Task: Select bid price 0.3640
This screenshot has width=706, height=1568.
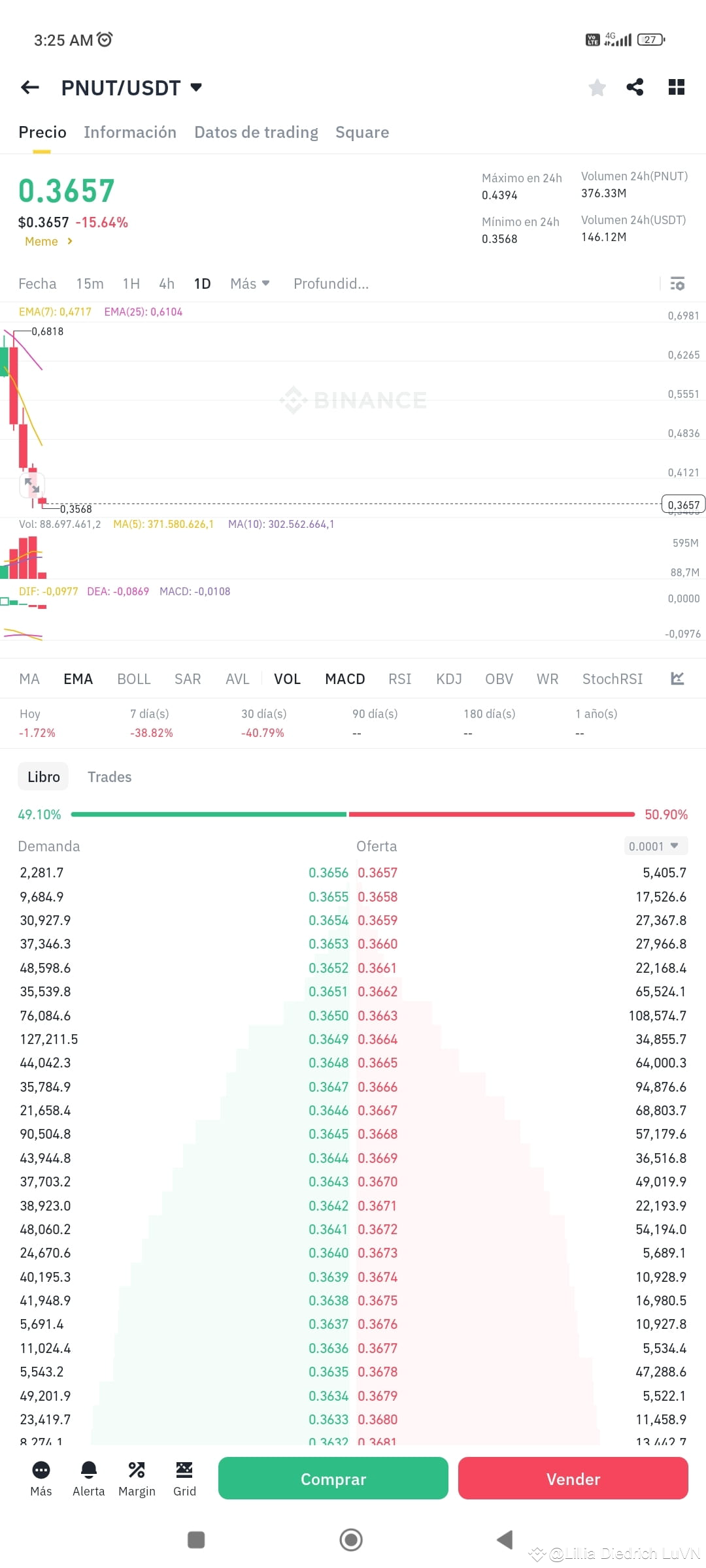Action: [x=328, y=1252]
